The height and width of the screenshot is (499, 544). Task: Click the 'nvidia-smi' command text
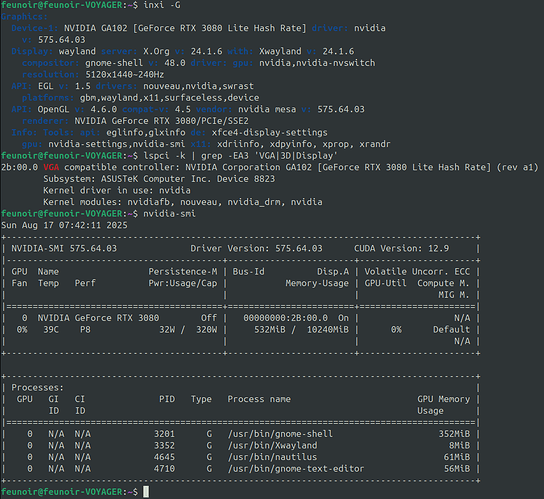tap(169, 213)
